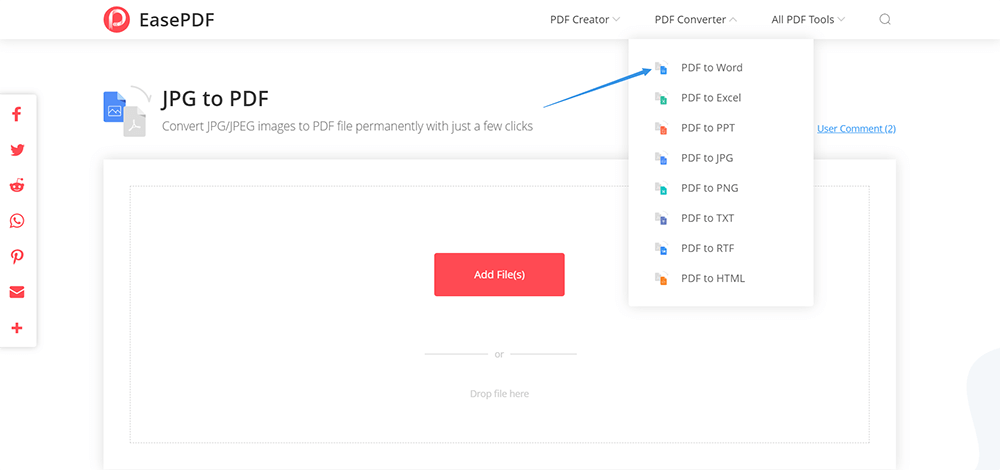Share page via Pinterest icon
This screenshot has width=1000, height=470.
click(17, 257)
